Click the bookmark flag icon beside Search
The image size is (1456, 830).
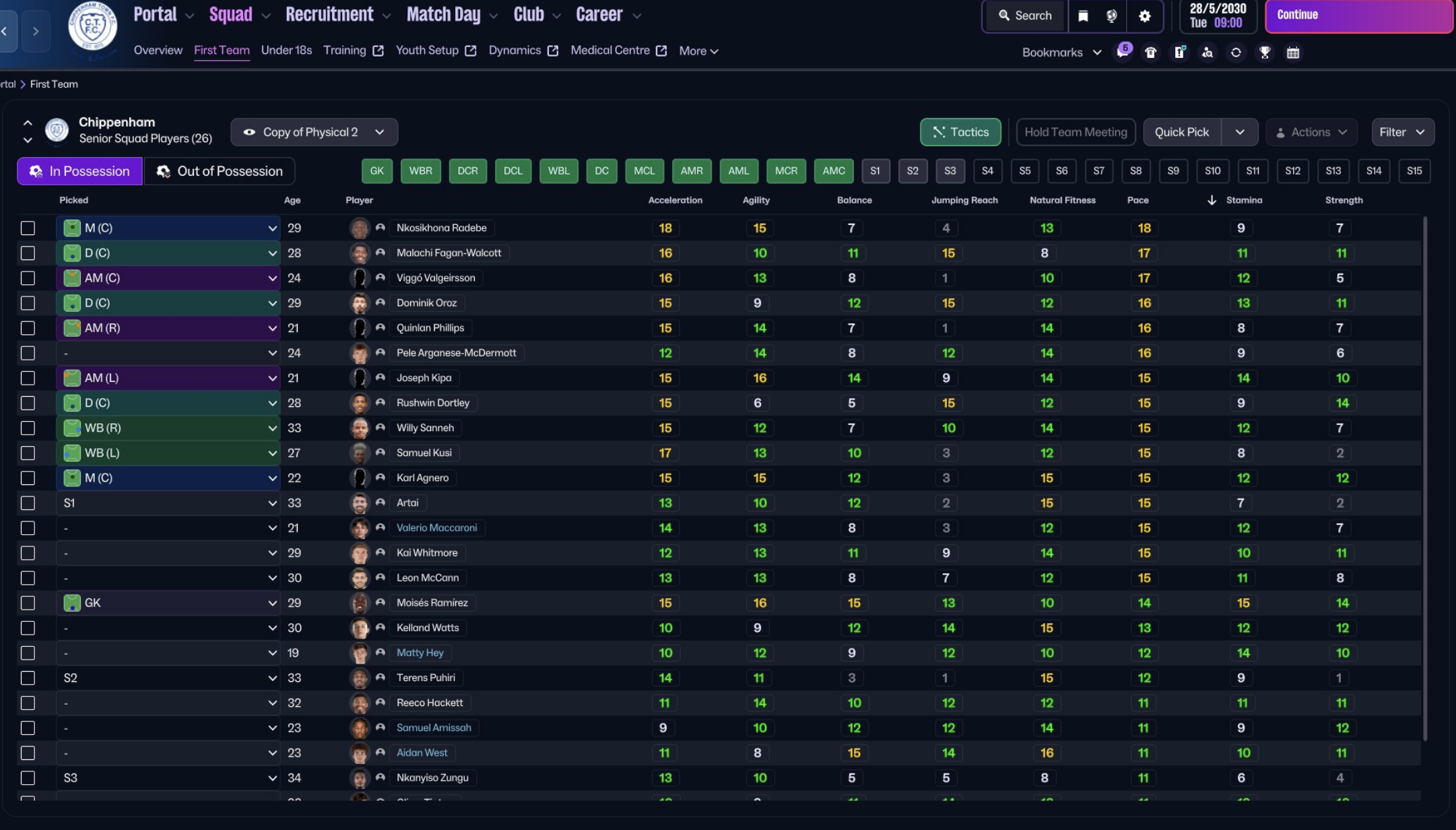point(1083,16)
